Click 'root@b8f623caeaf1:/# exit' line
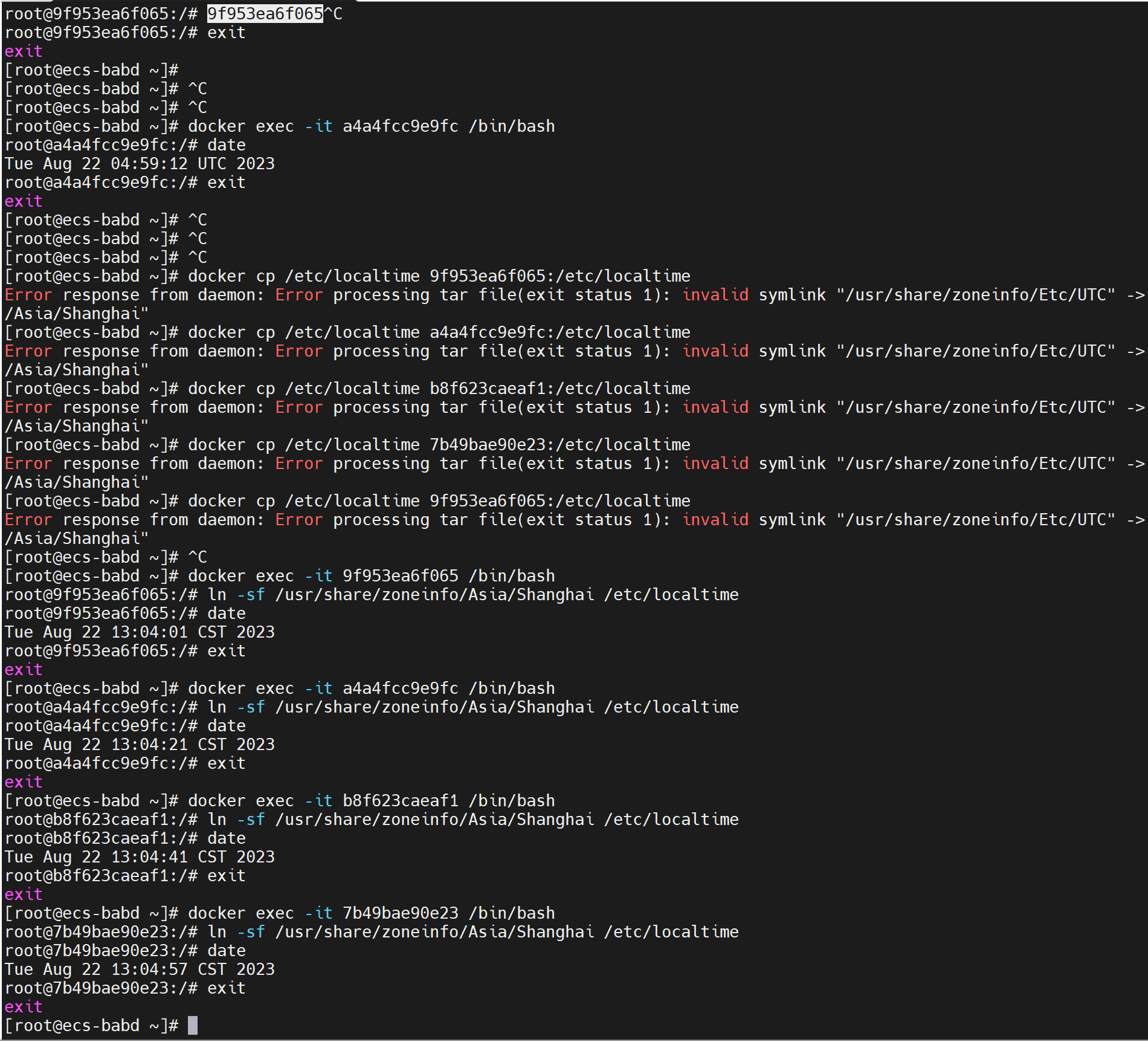Image resolution: width=1148 pixels, height=1042 pixels. click(125, 876)
